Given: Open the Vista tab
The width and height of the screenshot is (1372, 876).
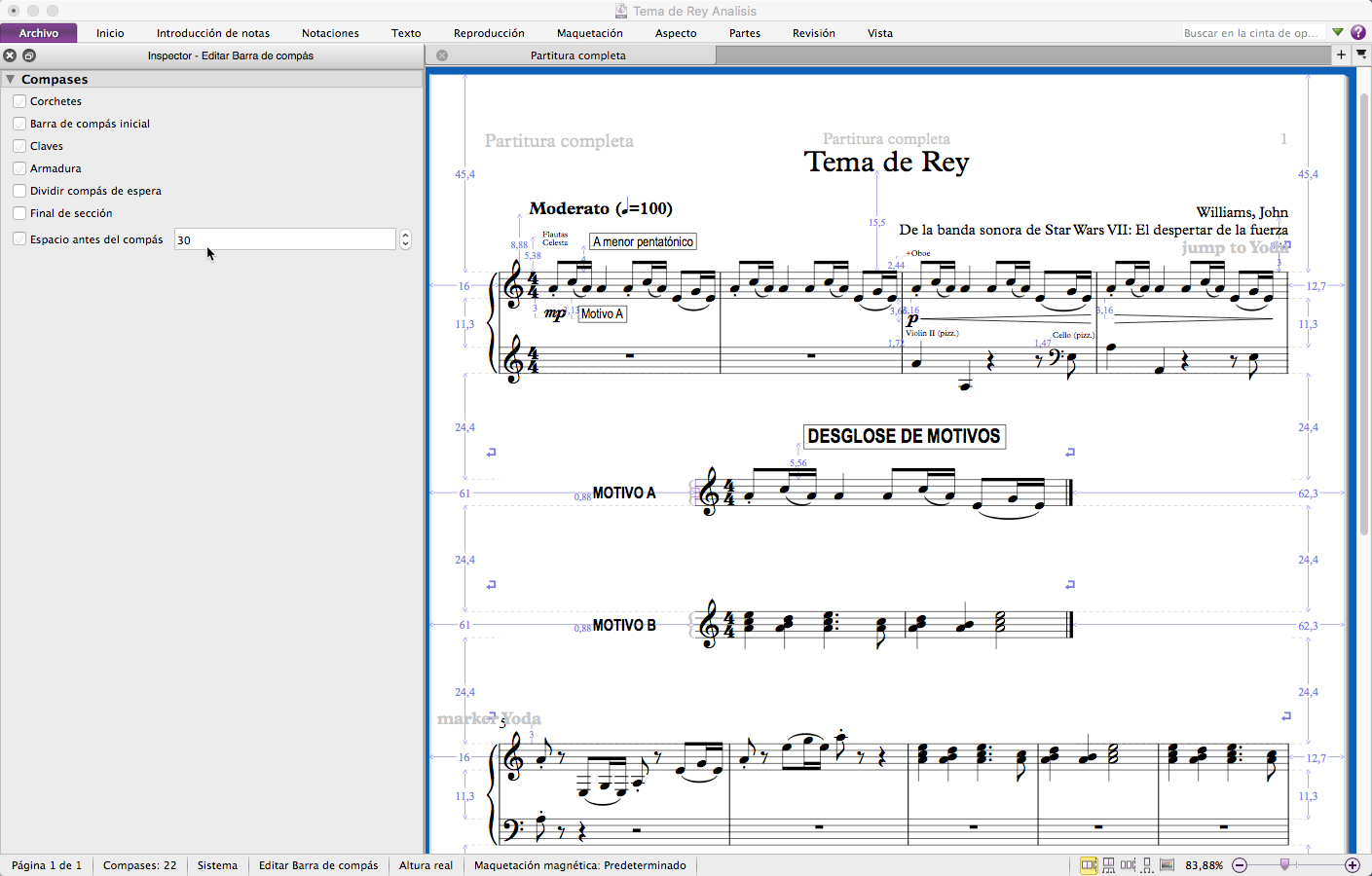Looking at the screenshot, I should (x=880, y=33).
